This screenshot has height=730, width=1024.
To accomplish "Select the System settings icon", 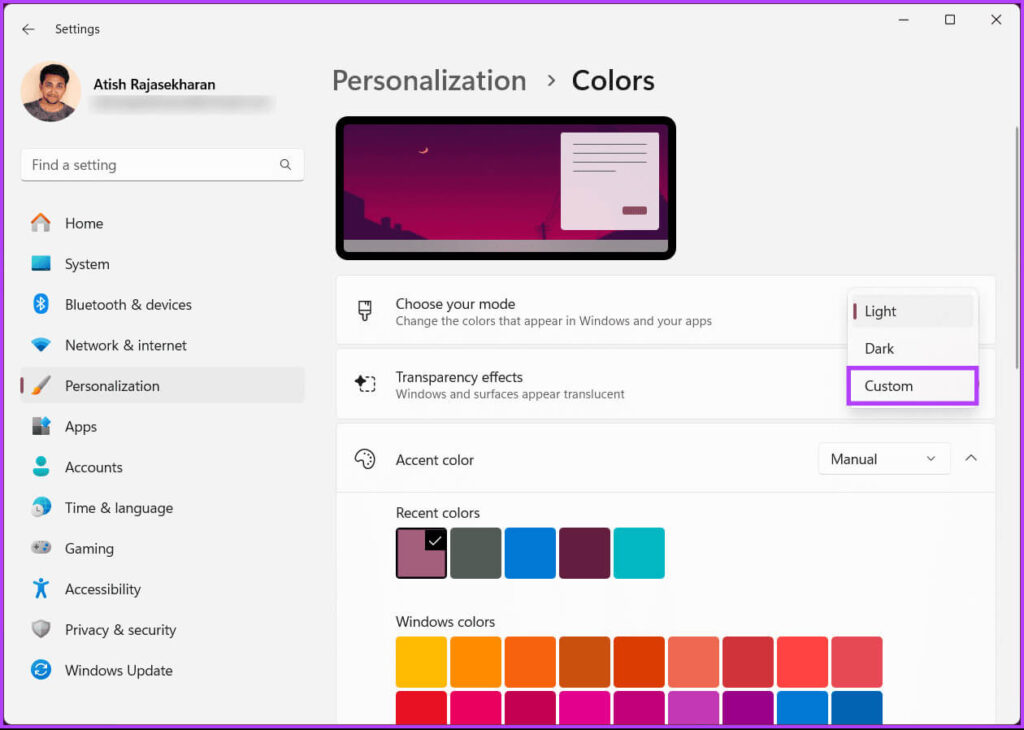I will pyautogui.click(x=40, y=264).
